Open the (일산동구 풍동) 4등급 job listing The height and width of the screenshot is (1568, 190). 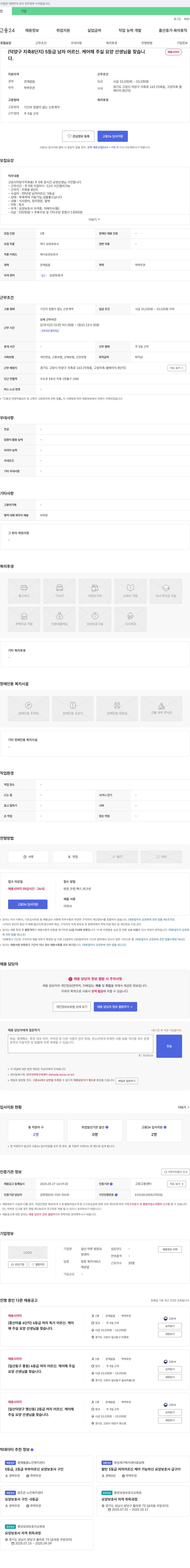pyautogui.click(x=41, y=1369)
